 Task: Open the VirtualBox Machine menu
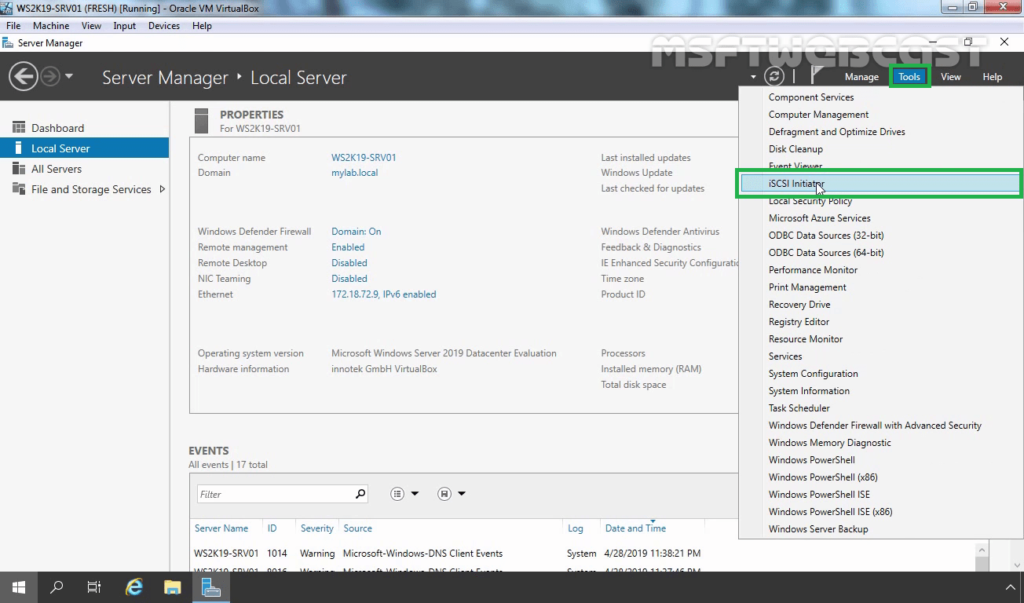[51, 25]
